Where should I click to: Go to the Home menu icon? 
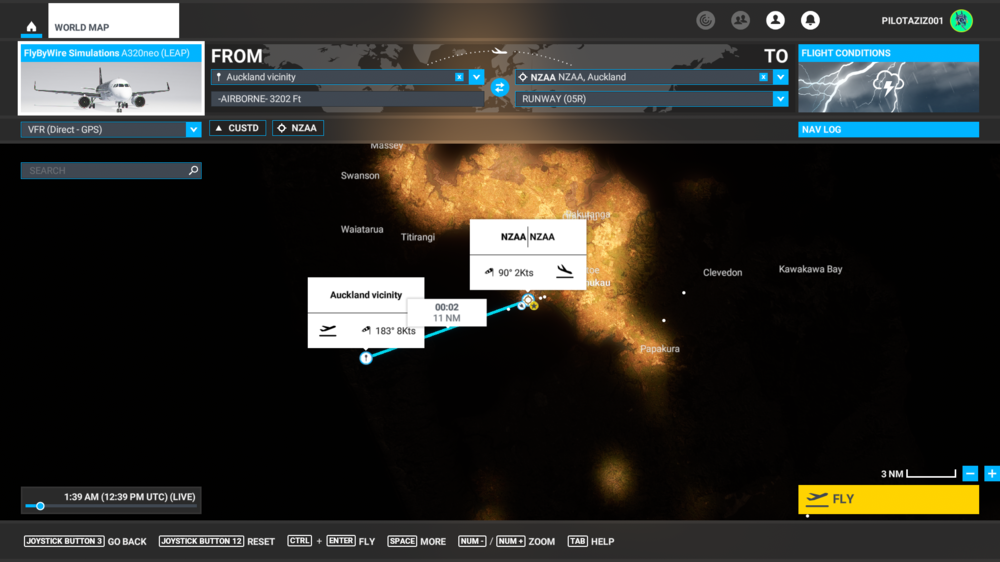click(31, 27)
